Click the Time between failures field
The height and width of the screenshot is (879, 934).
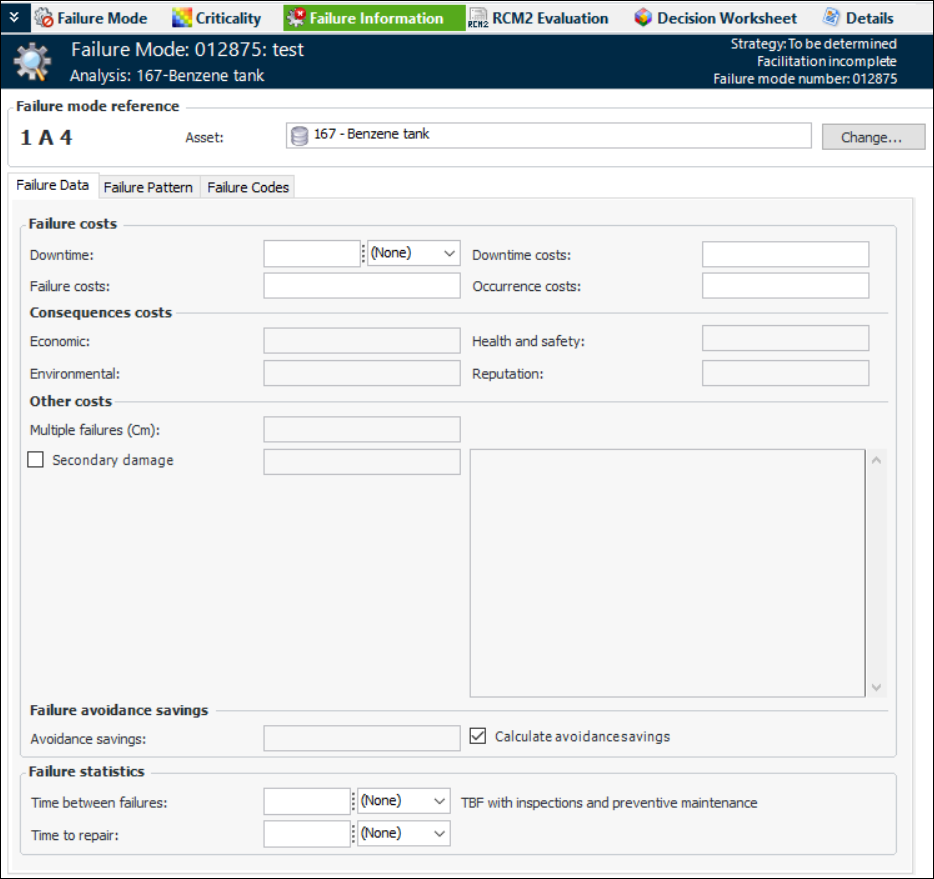(x=307, y=802)
